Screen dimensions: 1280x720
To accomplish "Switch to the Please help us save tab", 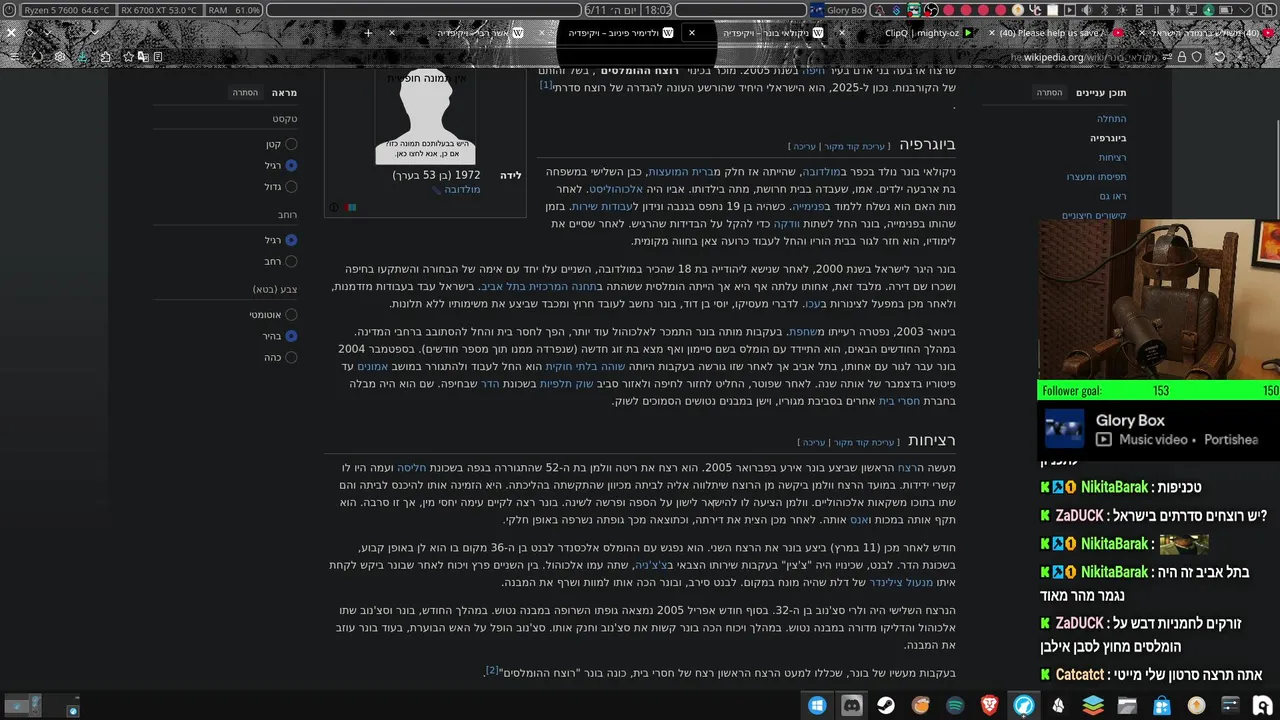I will 1055,33.
